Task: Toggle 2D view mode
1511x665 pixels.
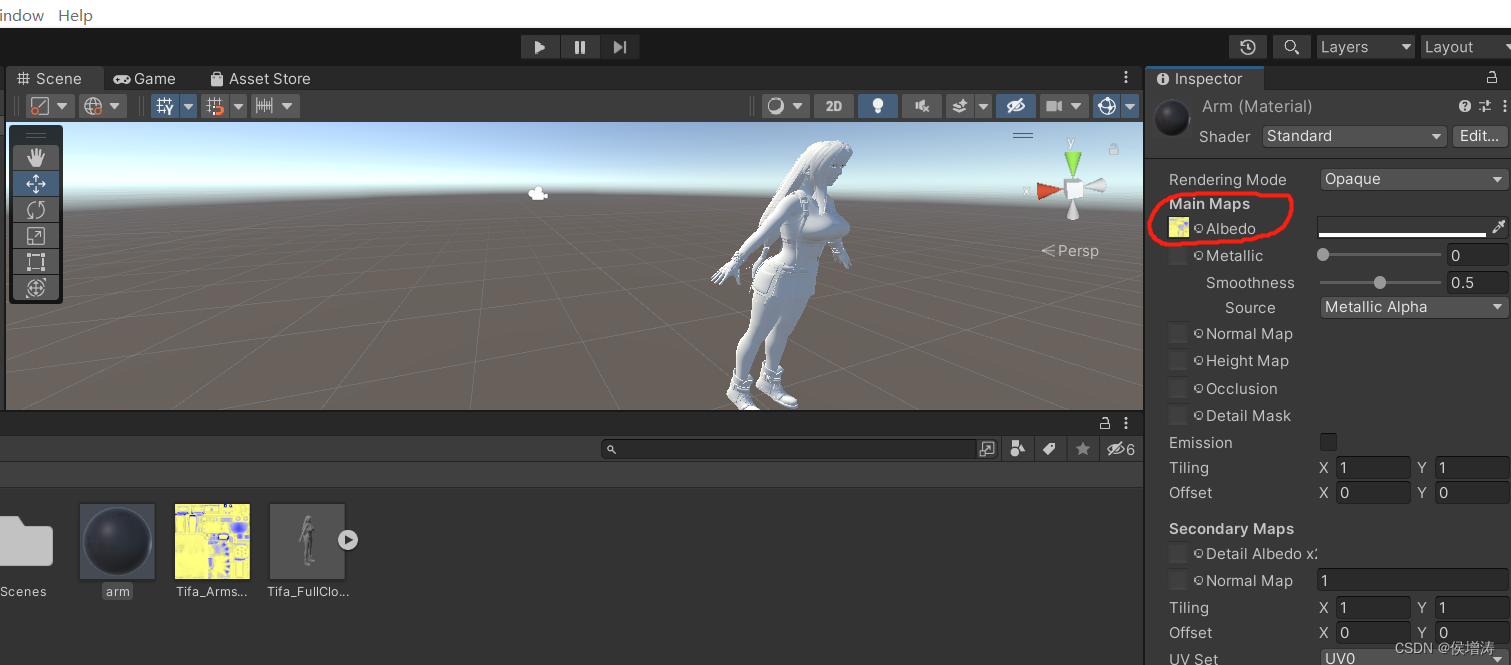Action: click(x=834, y=106)
